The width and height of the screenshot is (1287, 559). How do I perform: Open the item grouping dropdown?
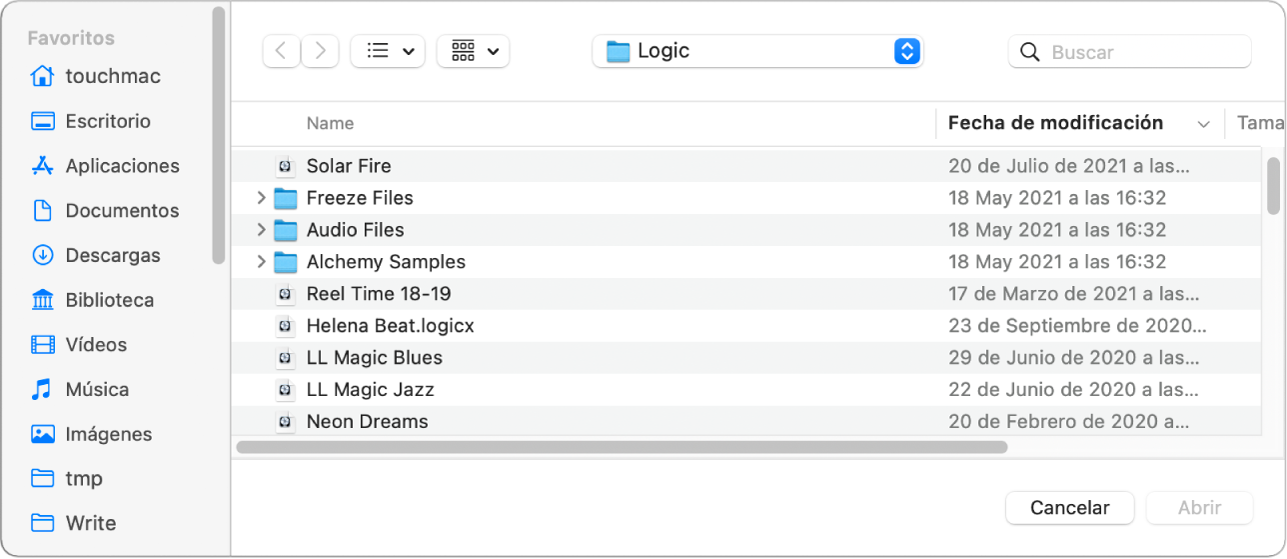tap(473, 51)
